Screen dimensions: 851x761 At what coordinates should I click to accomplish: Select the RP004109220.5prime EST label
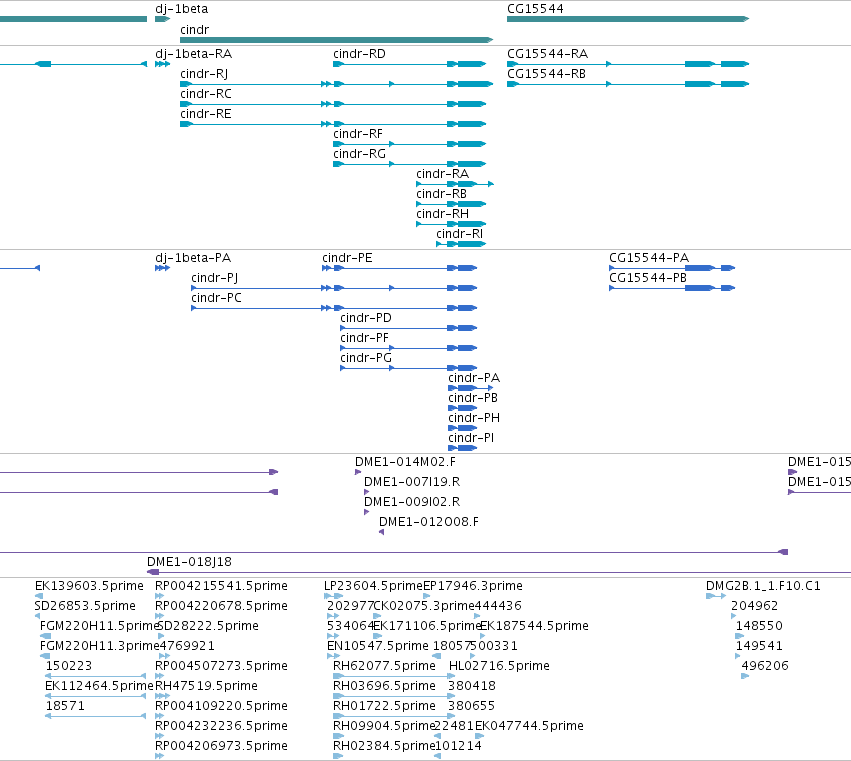click(221, 706)
